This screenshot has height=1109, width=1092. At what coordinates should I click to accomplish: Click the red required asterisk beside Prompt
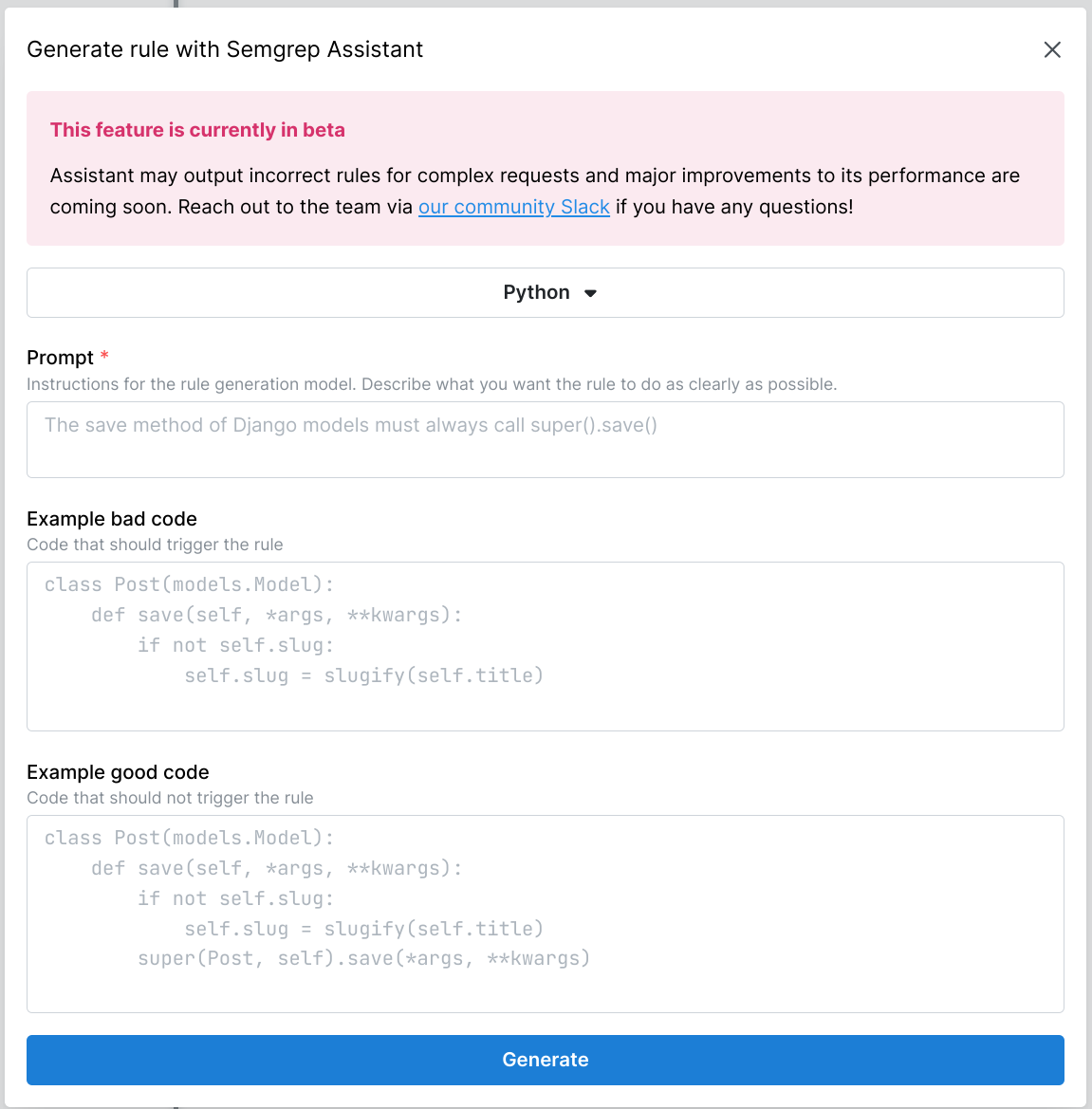[x=104, y=355]
